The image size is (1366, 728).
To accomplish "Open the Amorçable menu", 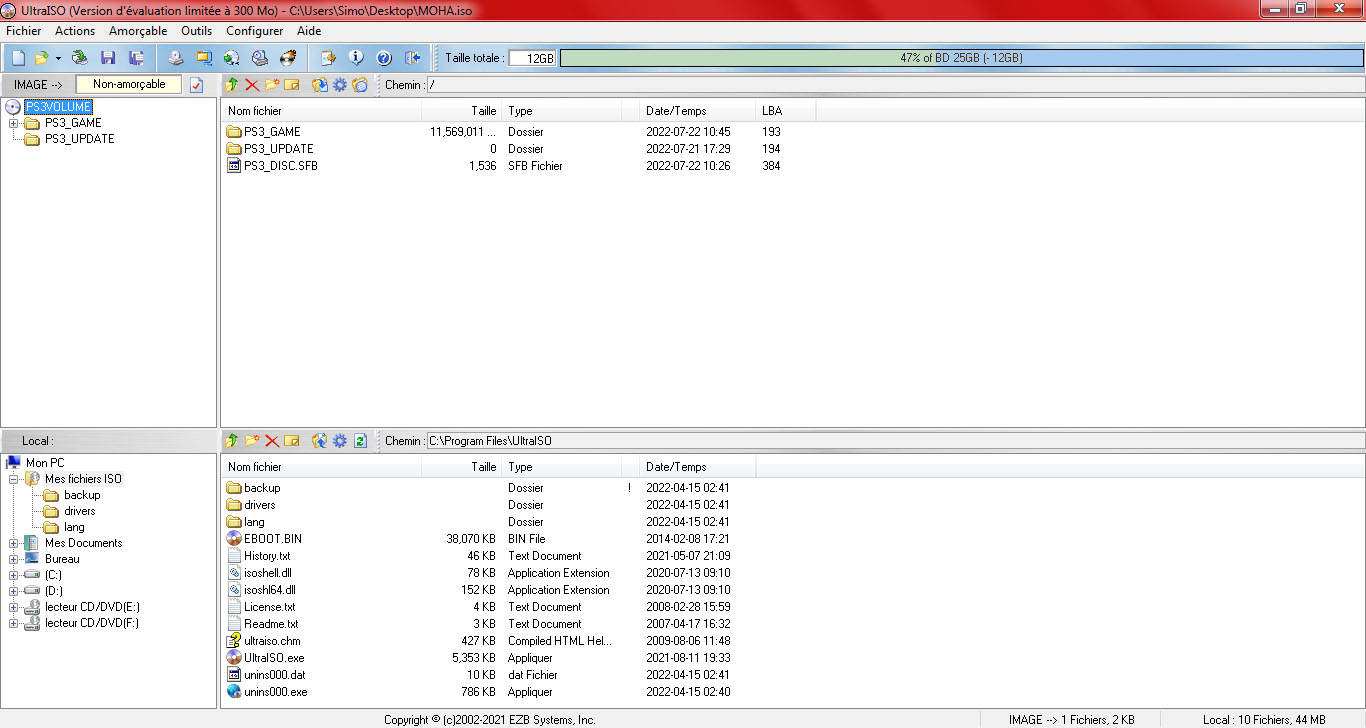I will (x=138, y=31).
